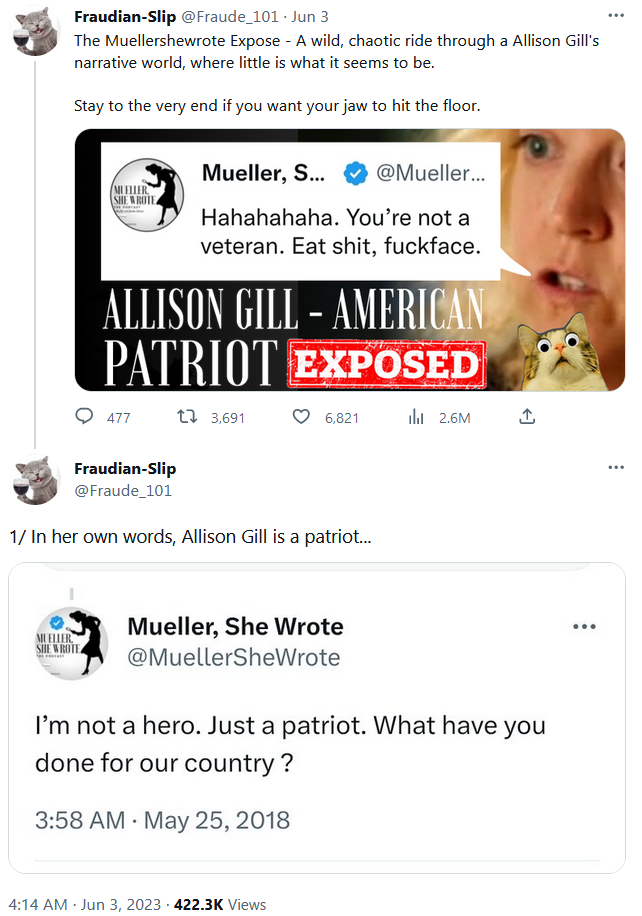
Task: Retweet the Muellershewrote Expose post
Action: click(185, 417)
